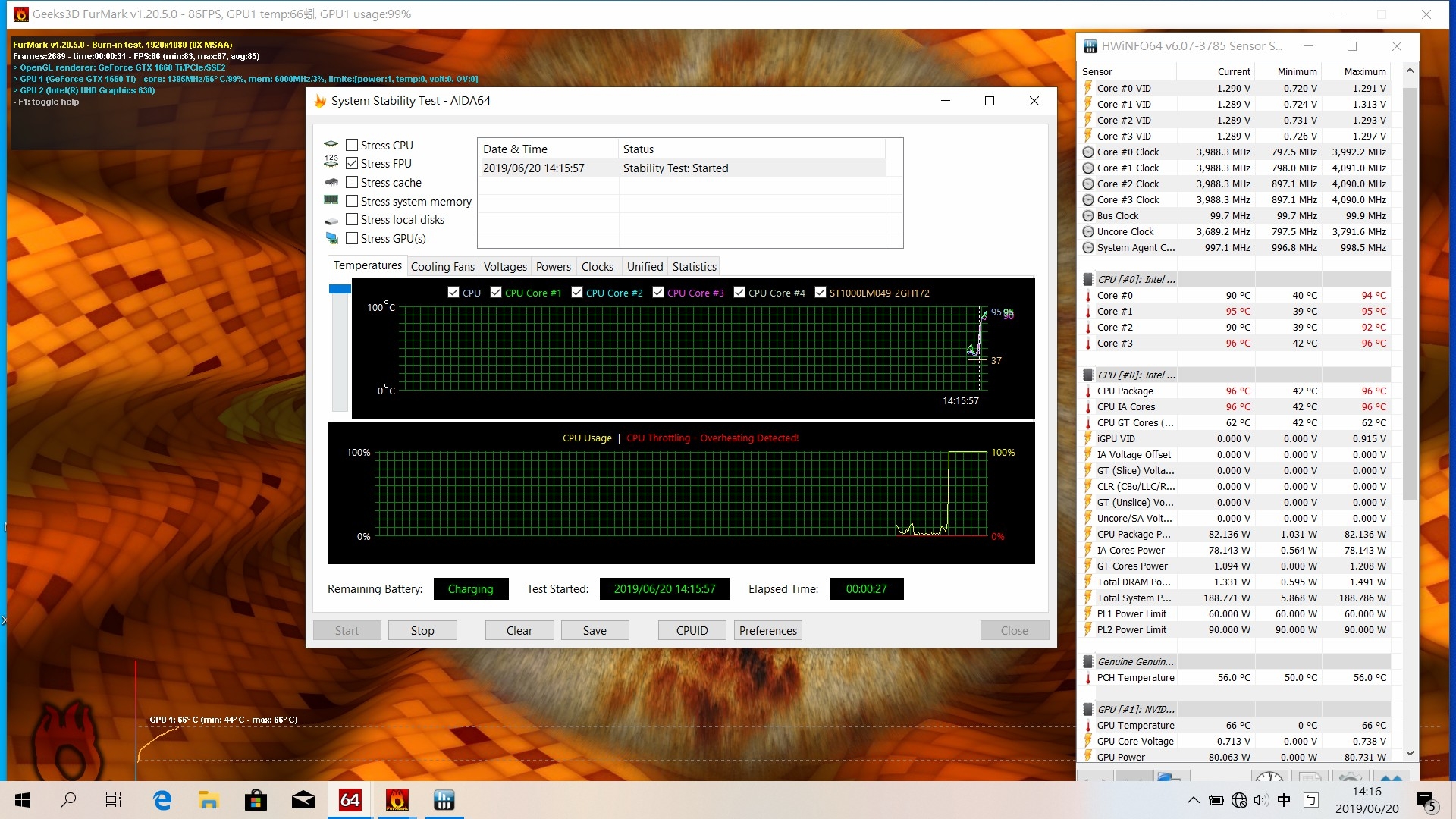This screenshot has width=1456, height=819.
Task: Uncheck the Stress FPU checkbox
Action: [x=352, y=163]
